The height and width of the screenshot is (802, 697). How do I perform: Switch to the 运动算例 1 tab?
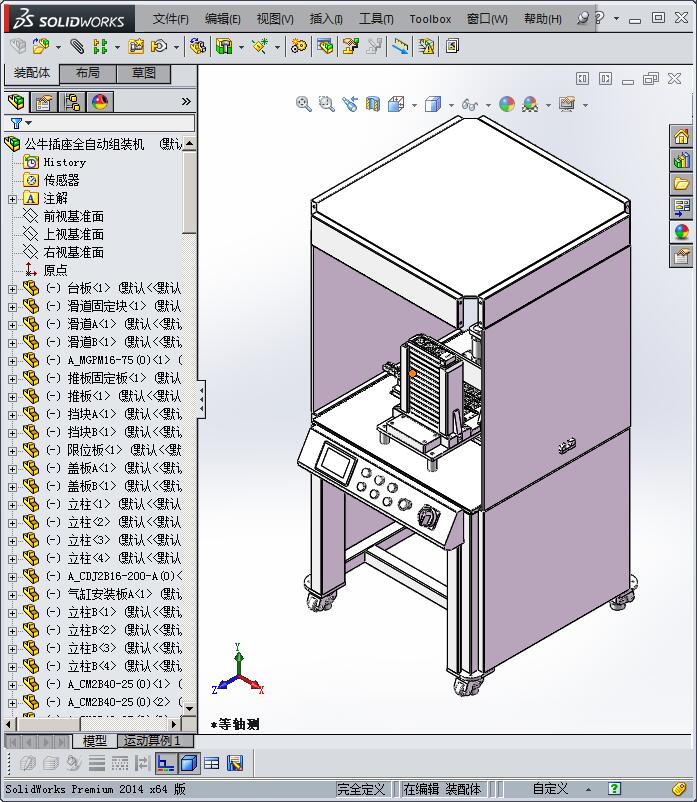click(x=155, y=740)
